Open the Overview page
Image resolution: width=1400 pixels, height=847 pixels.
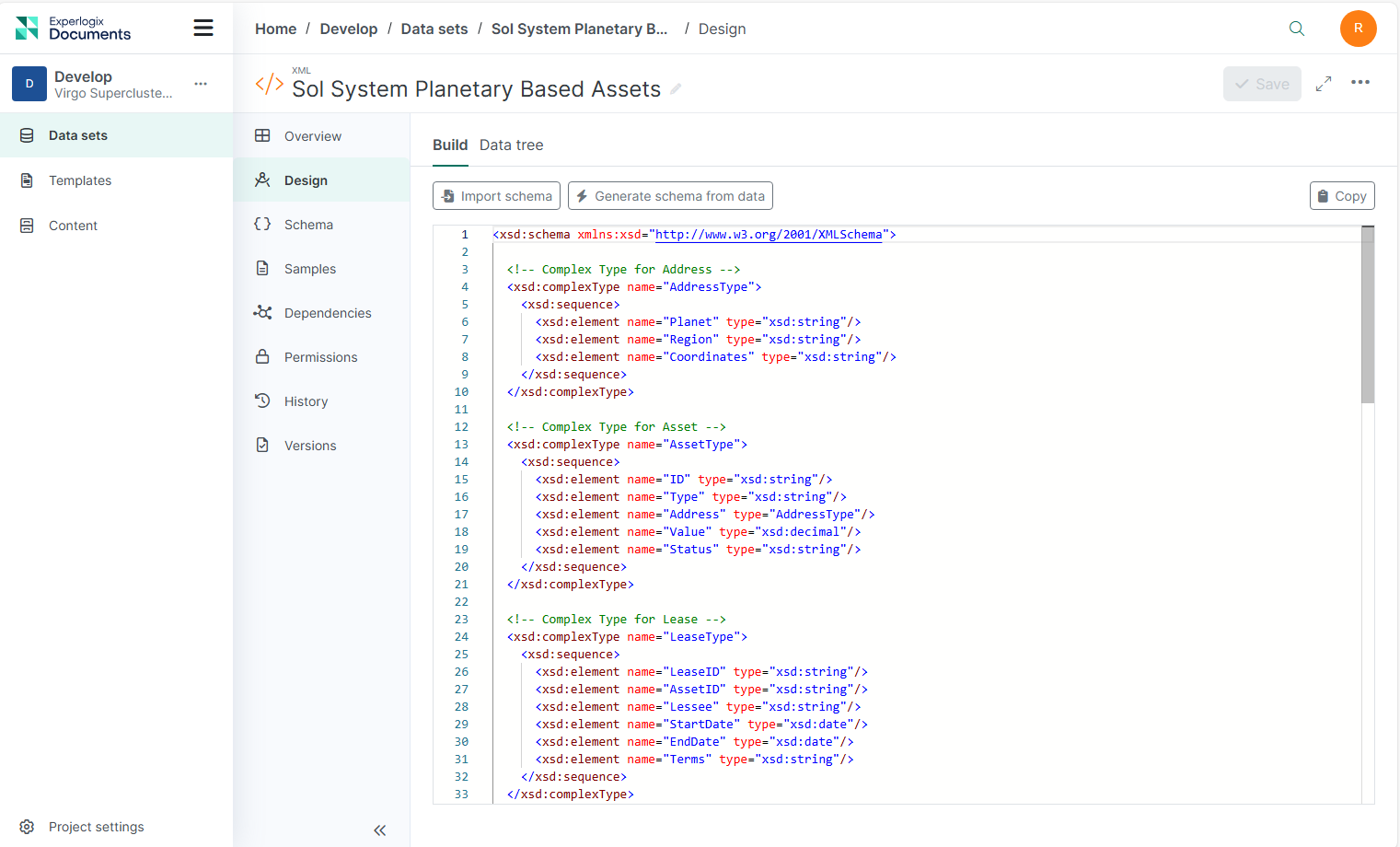[321, 135]
